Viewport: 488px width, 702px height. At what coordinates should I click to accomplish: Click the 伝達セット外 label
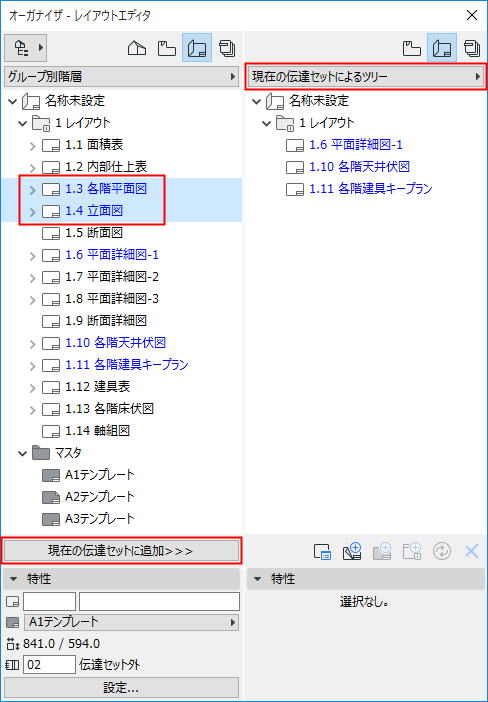point(110,665)
